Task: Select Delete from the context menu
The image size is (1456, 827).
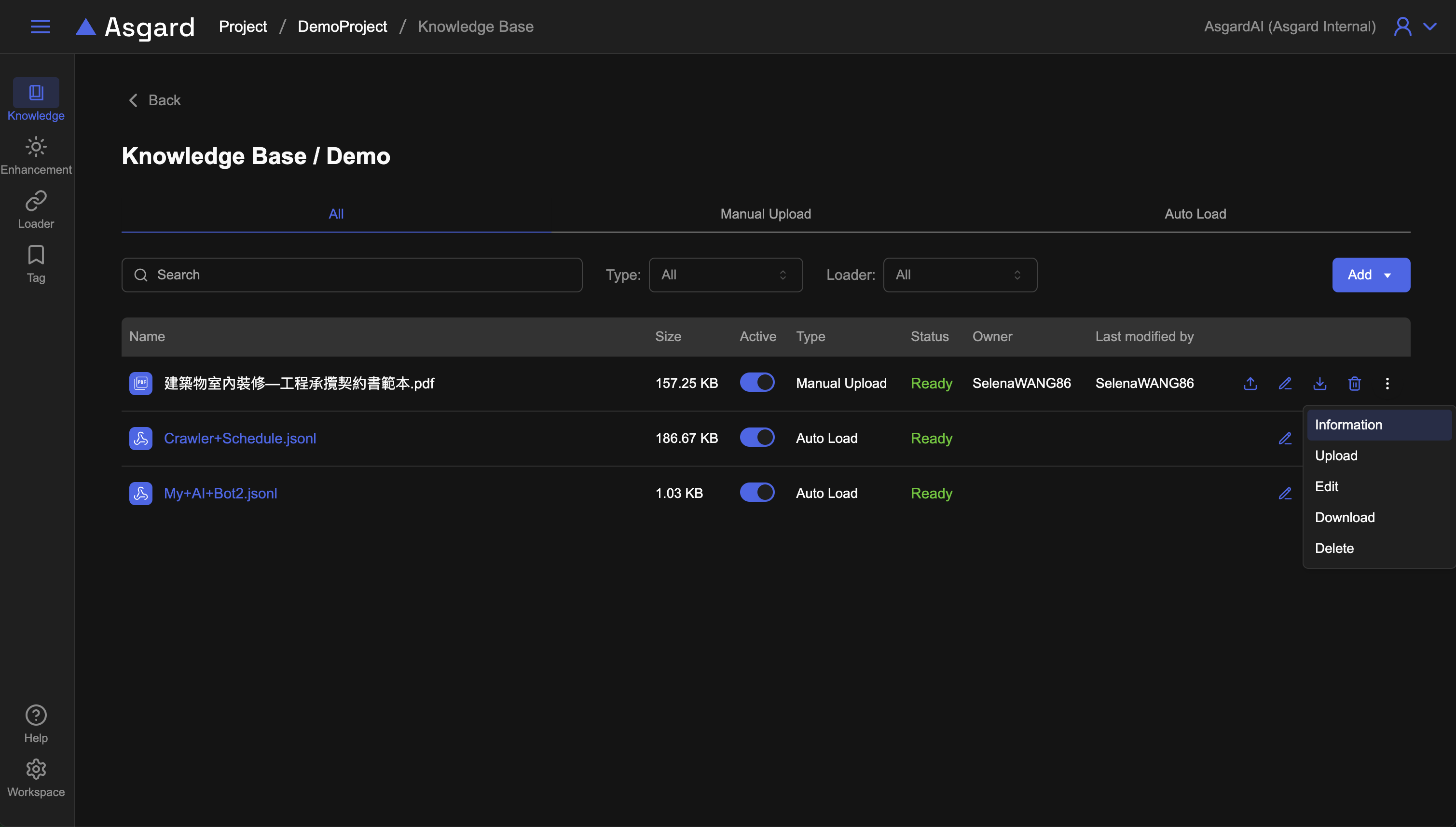Action: [1334, 548]
